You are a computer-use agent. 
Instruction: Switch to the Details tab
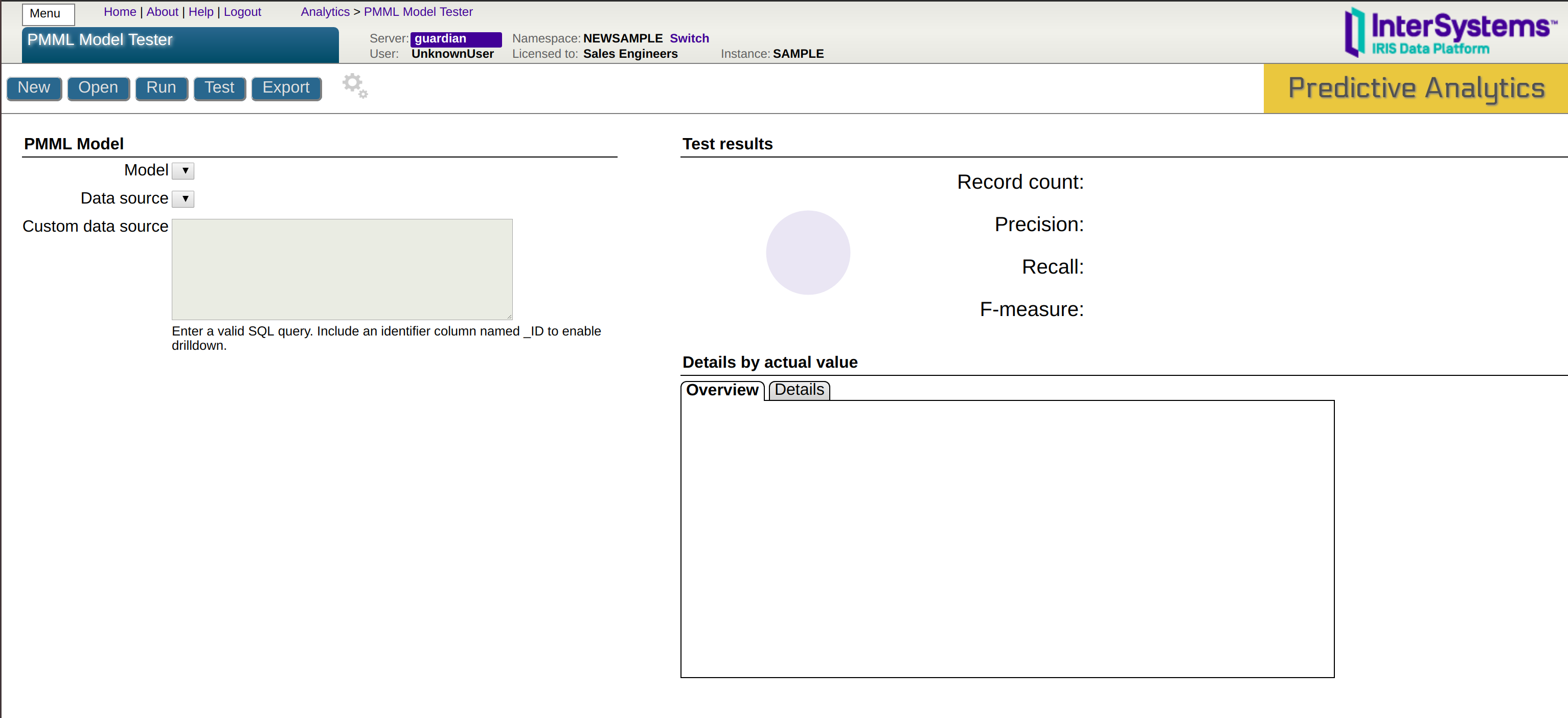click(799, 390)
